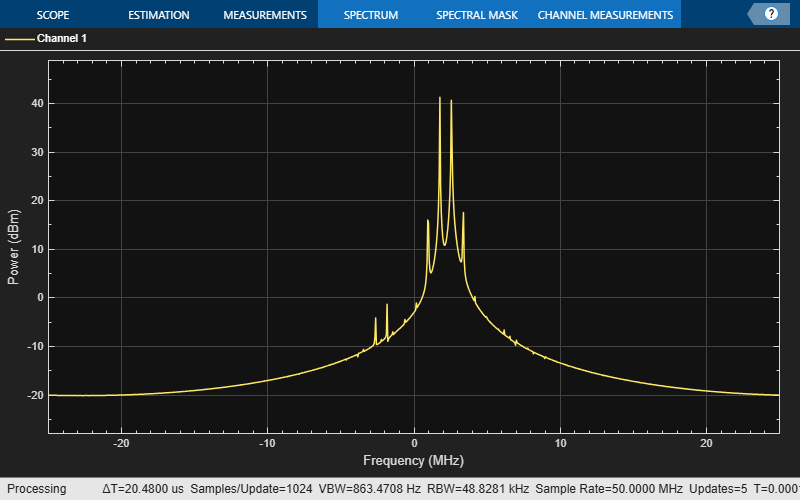The height and width of the screenshot is (500, 800).
Task: Click the tallest spectral peak near 41 dBm
Action: [440, 99]
